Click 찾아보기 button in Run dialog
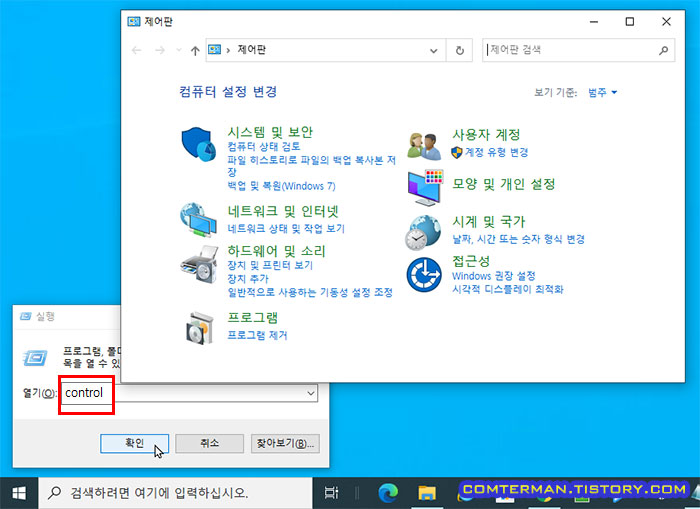 (285, 443)
